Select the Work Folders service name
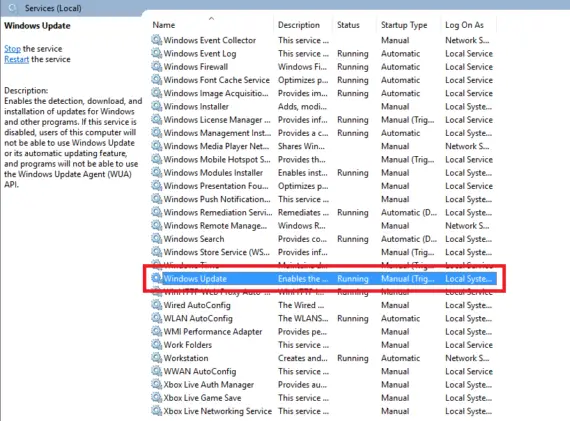Screen dimensions: 570x421 point(188,345)
